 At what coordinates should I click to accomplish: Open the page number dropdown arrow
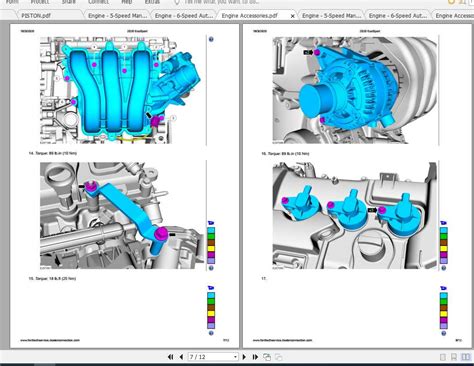[235, 357]
